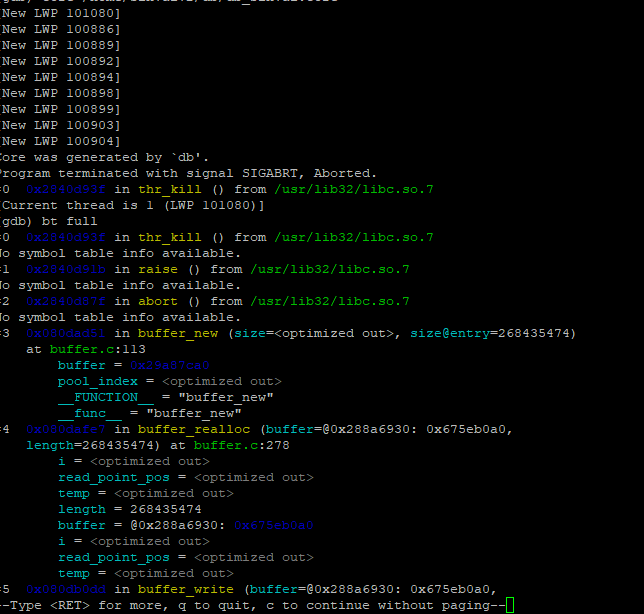Click the SIGABRT signal termination message
644x614 pixels.
coord(188,173)
